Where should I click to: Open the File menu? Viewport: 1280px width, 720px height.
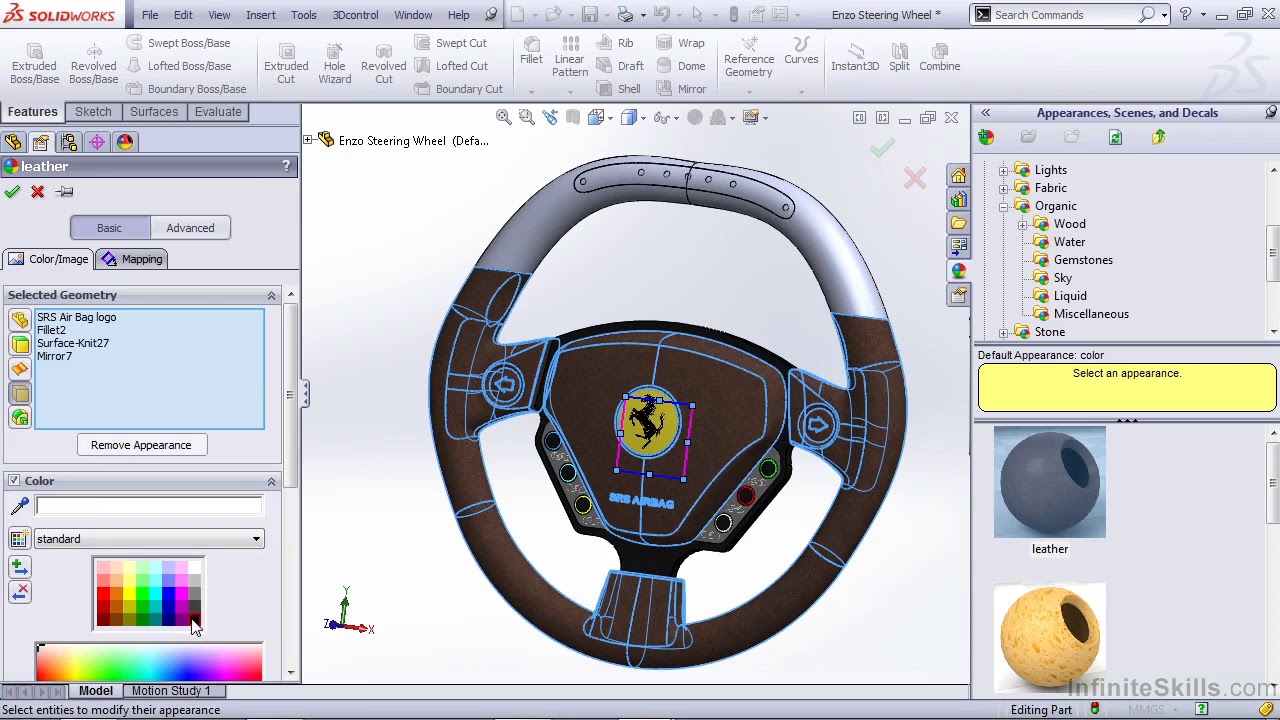coord(150,15)
